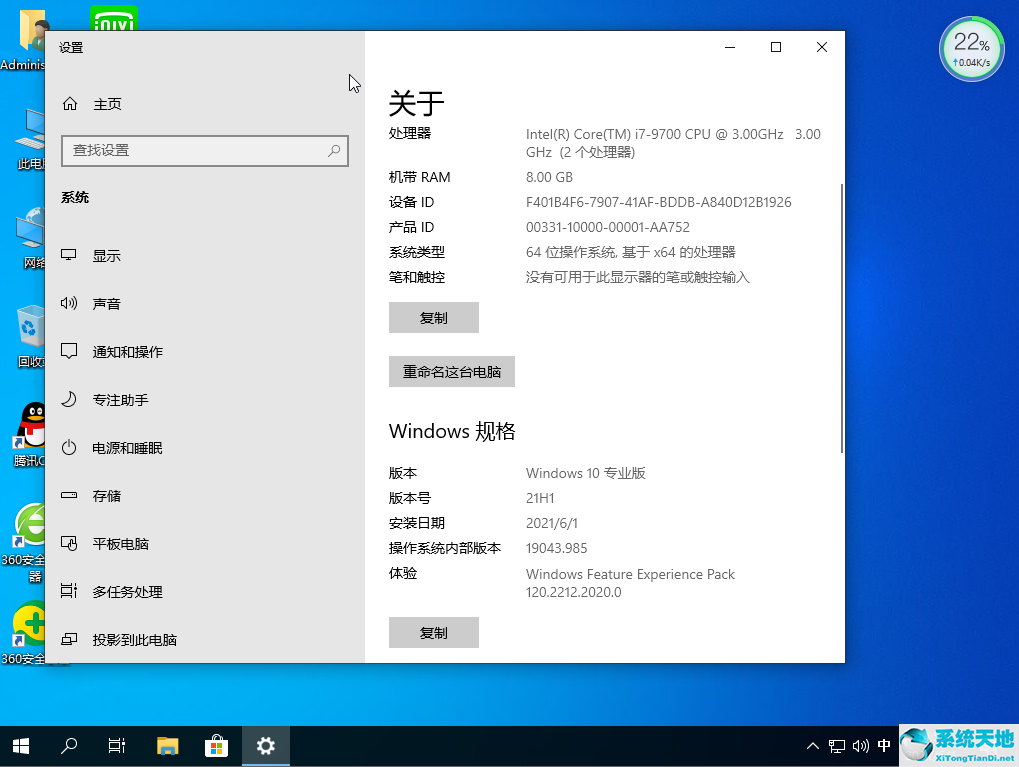Click the 专注助手 moon icon

tap(69, 399)
